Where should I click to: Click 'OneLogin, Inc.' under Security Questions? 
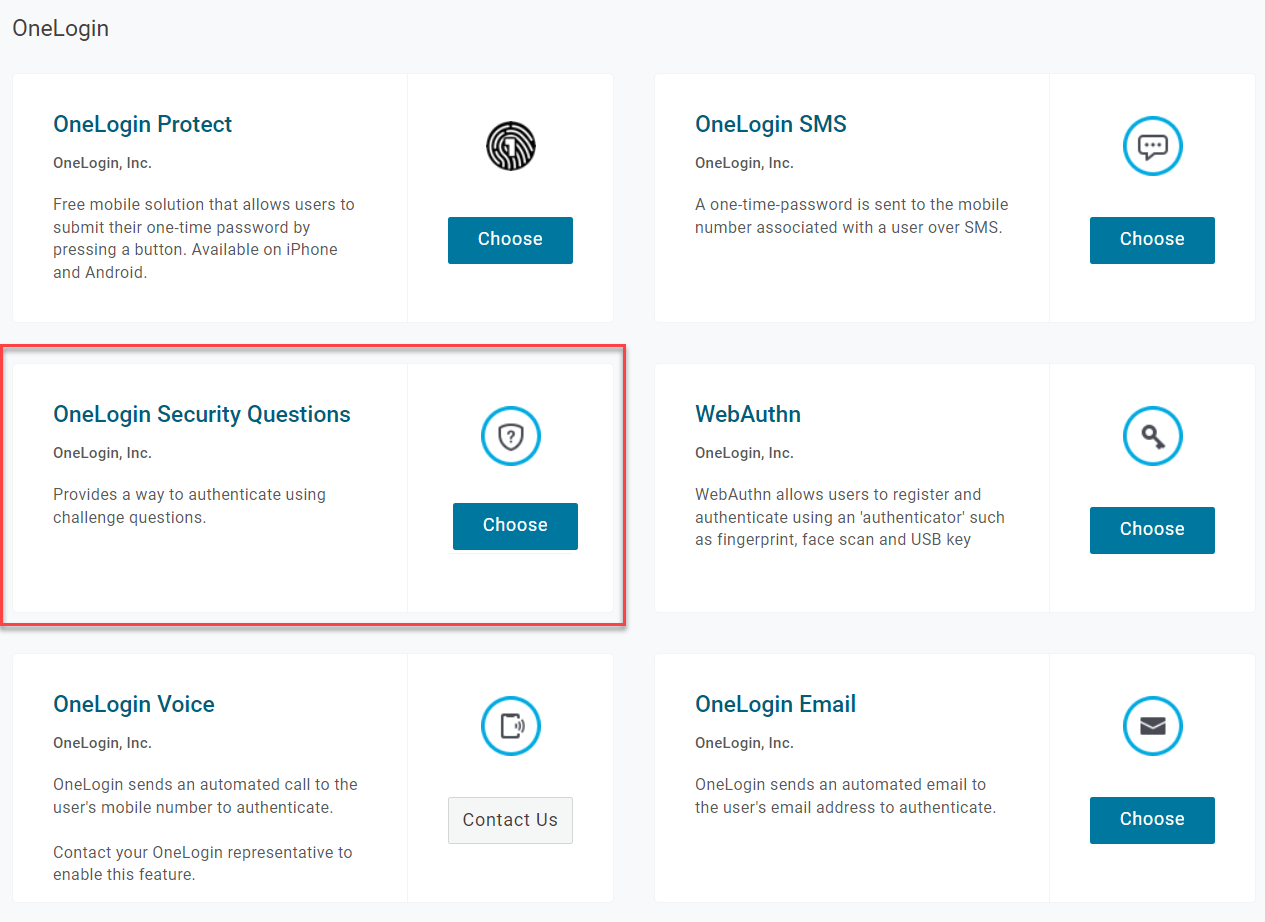tap(102, 453)
